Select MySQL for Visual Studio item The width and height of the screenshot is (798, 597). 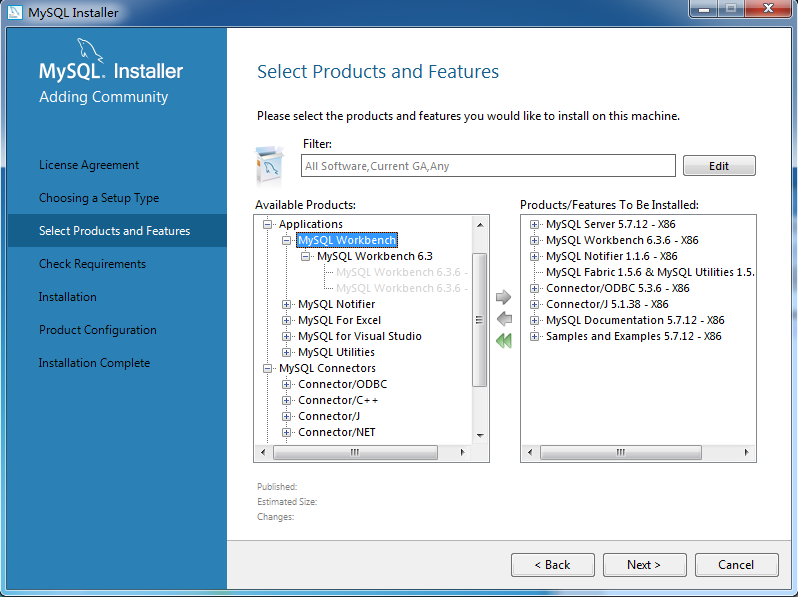pos(360,336)
